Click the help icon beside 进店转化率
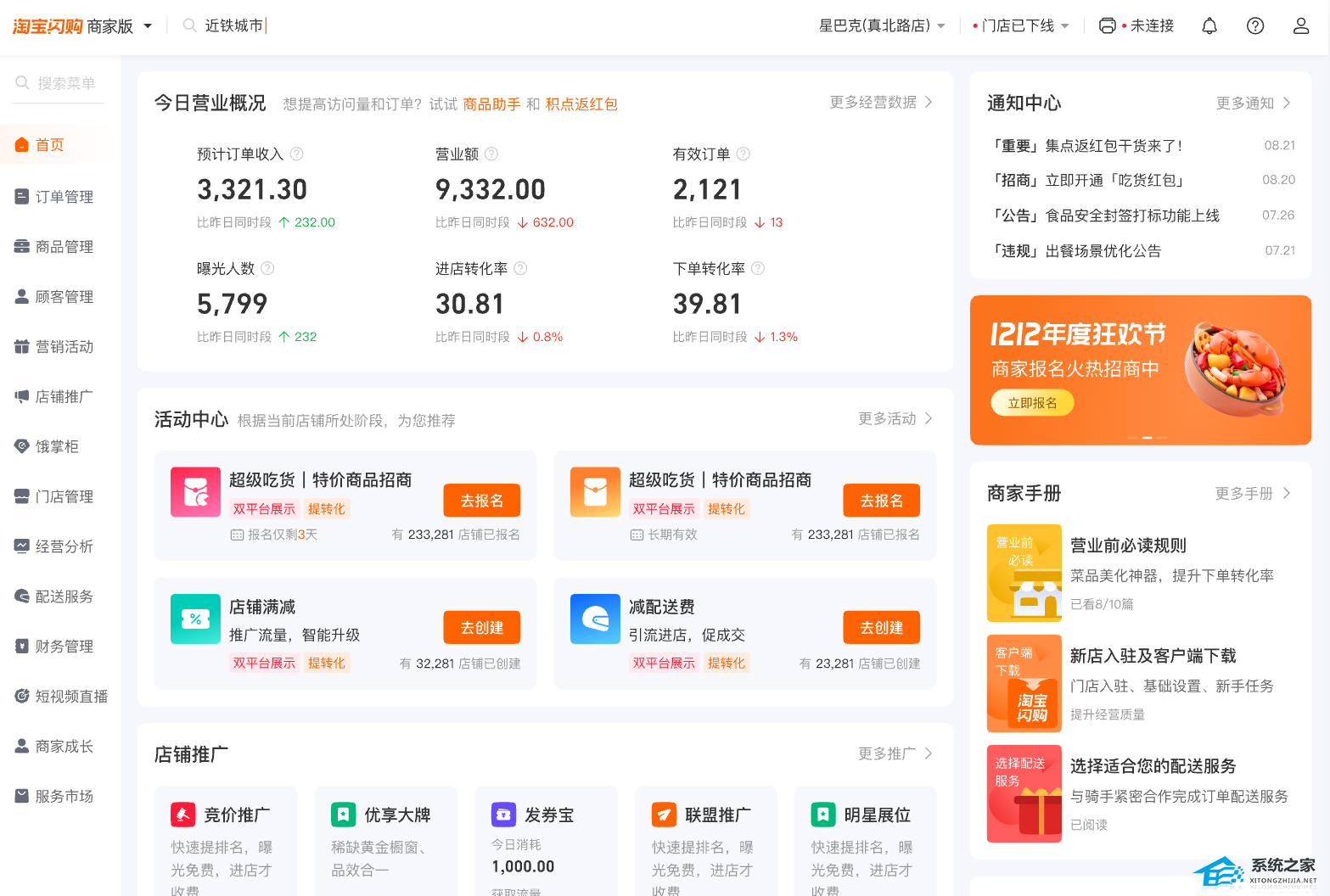 click(521, 268)
